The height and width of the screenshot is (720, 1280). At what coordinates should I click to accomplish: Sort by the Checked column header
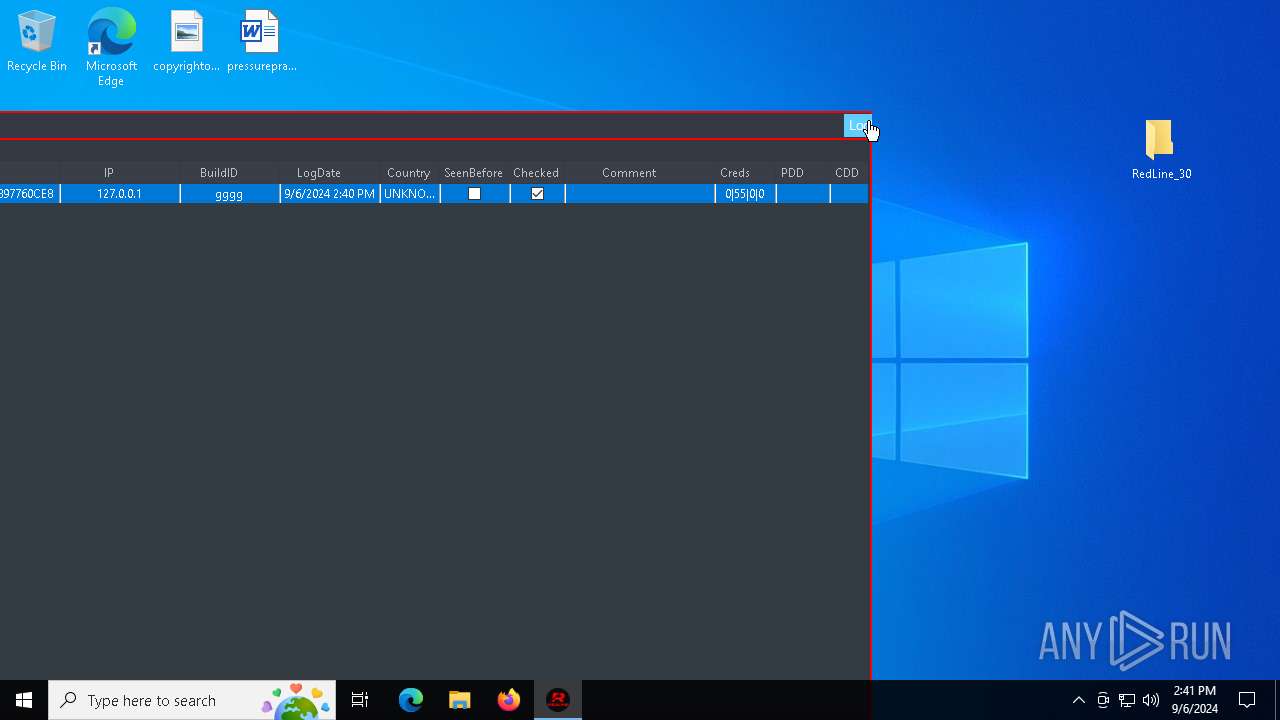point(536,173)
